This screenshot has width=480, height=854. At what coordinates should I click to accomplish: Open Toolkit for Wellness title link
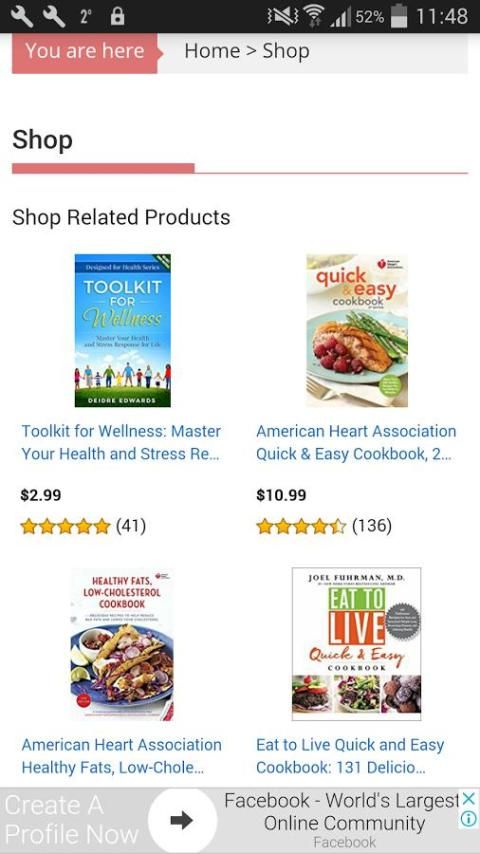121,442
